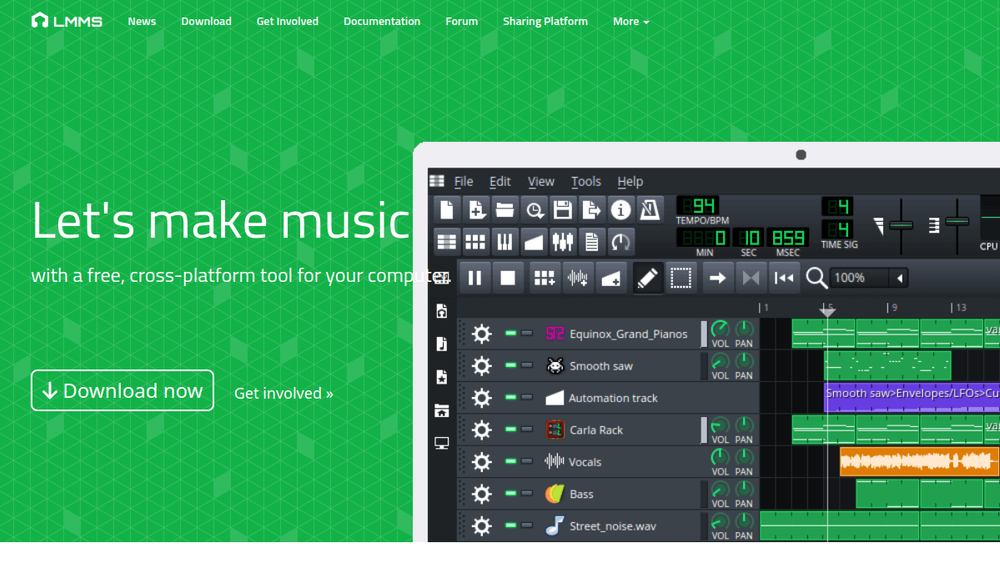
Task: Toggle the return-to-start after stop button
Action: pos(784,278)
